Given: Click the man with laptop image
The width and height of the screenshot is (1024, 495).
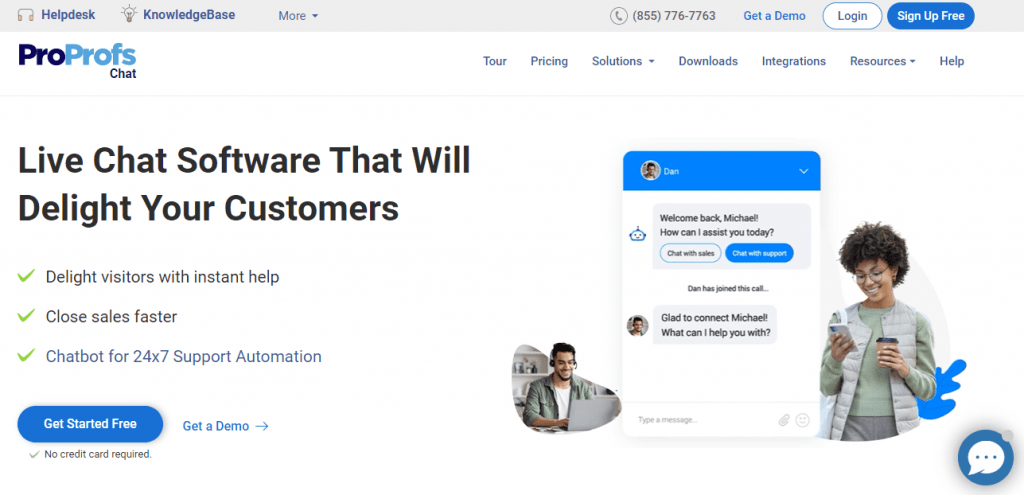Looking at the screenshot, I should pos(566,387).
